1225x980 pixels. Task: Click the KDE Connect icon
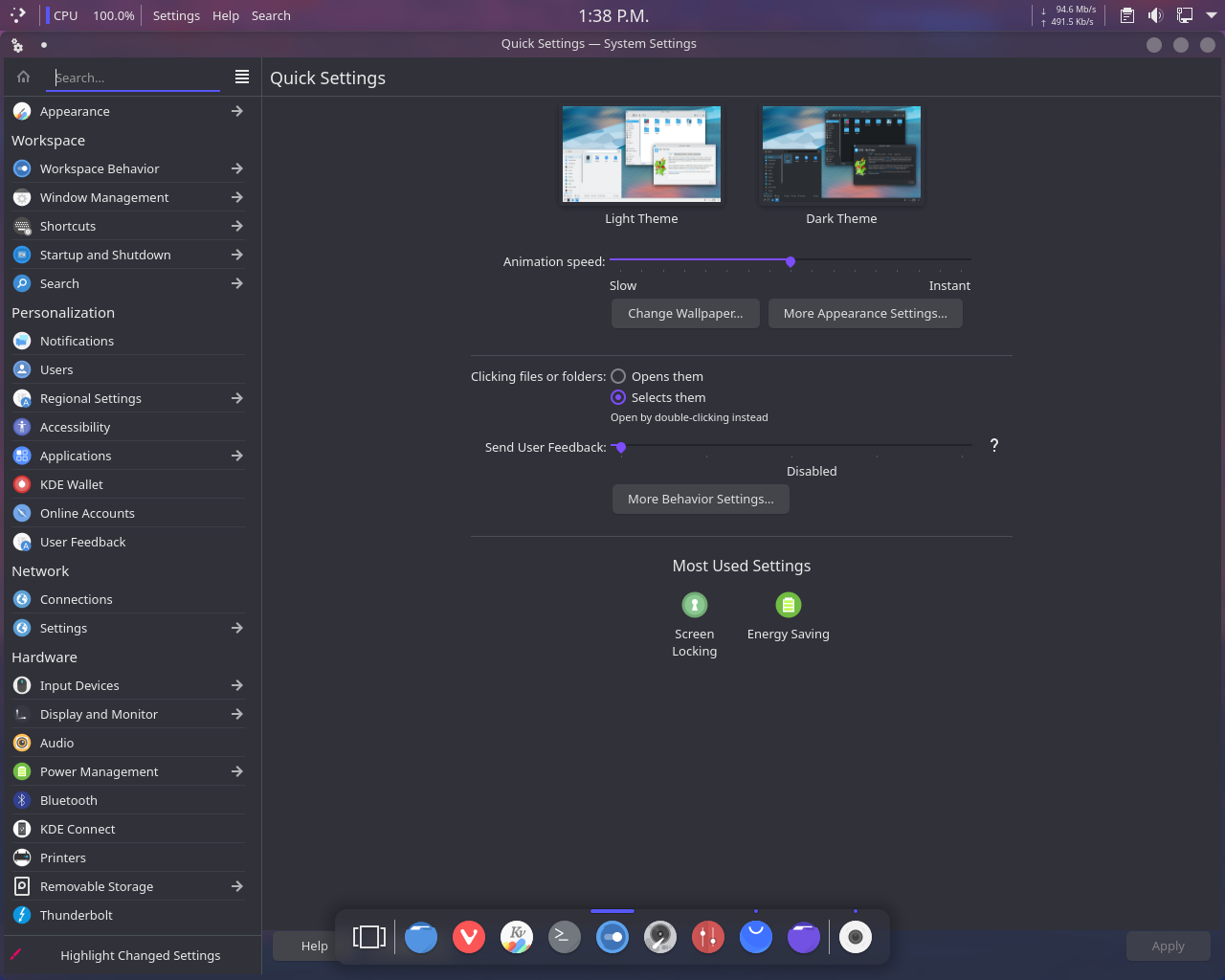(x=22, y=829)
